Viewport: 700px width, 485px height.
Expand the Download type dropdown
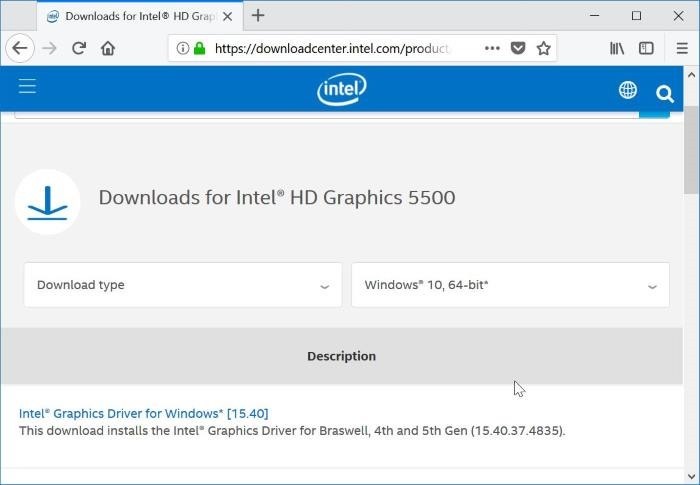pyautogui.click(x=183, y=285)
